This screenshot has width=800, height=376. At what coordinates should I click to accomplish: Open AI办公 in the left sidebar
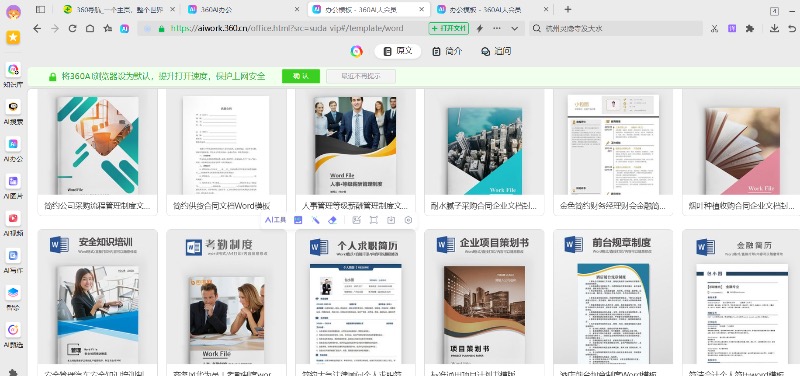[x=13, y=149]
